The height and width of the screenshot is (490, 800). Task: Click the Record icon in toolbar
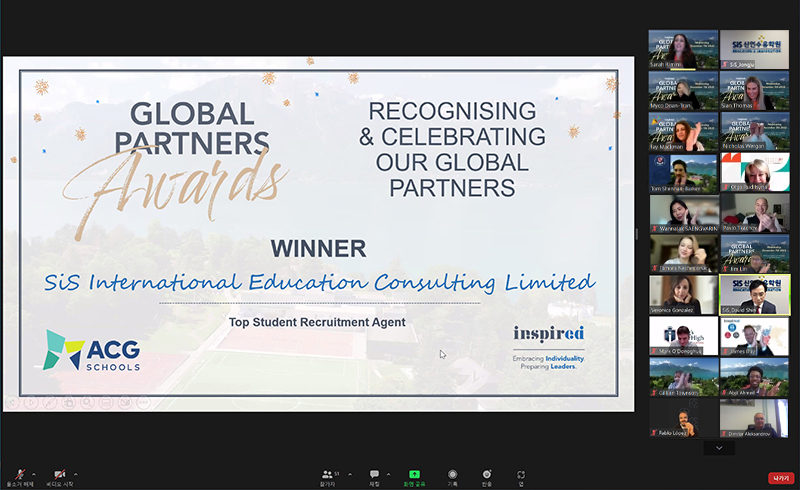coord(452,474)
